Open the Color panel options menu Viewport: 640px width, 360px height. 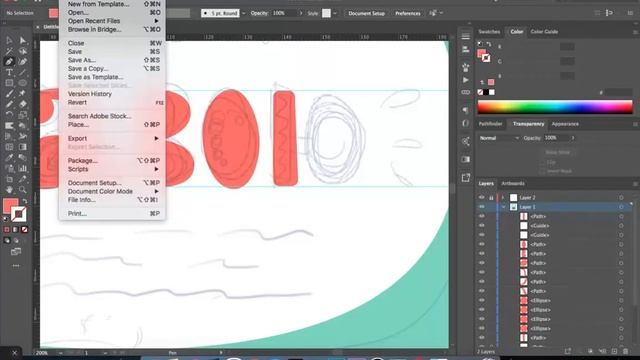click(x=635, y=32)
